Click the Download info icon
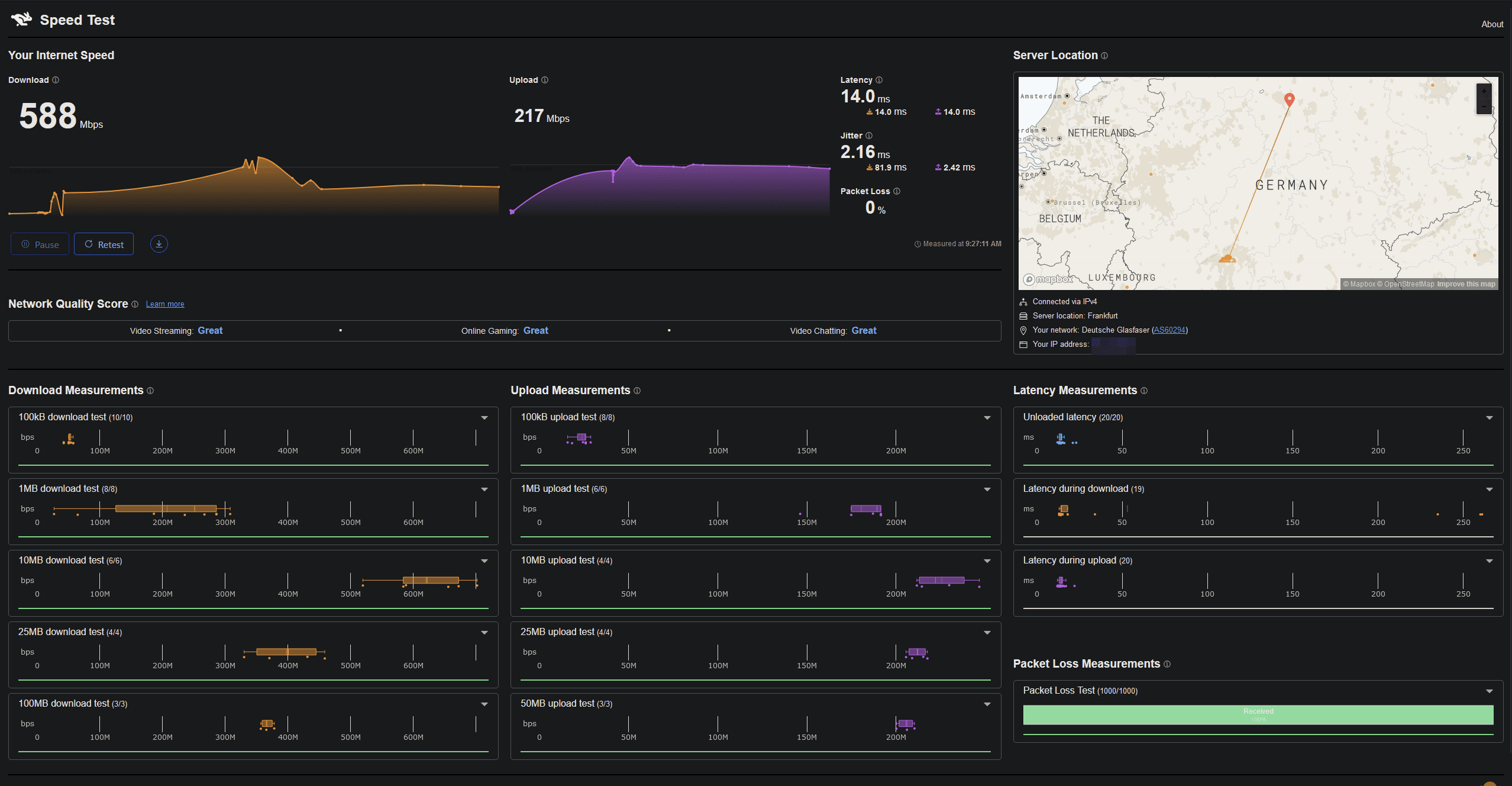Viewport: 1512px width, 786px height. [x=56, y=80]
